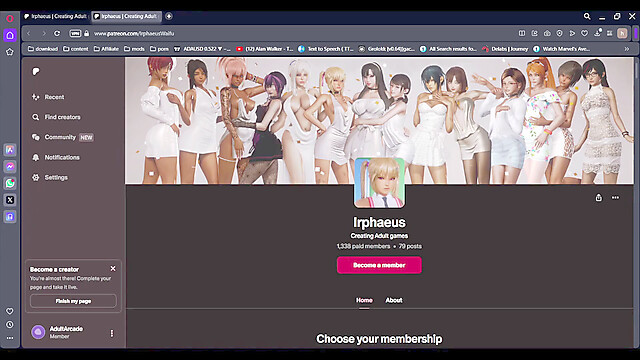Screen dimensions: 640x360
Task: Click the Finish my page button
Action: (x=73, y=301)
